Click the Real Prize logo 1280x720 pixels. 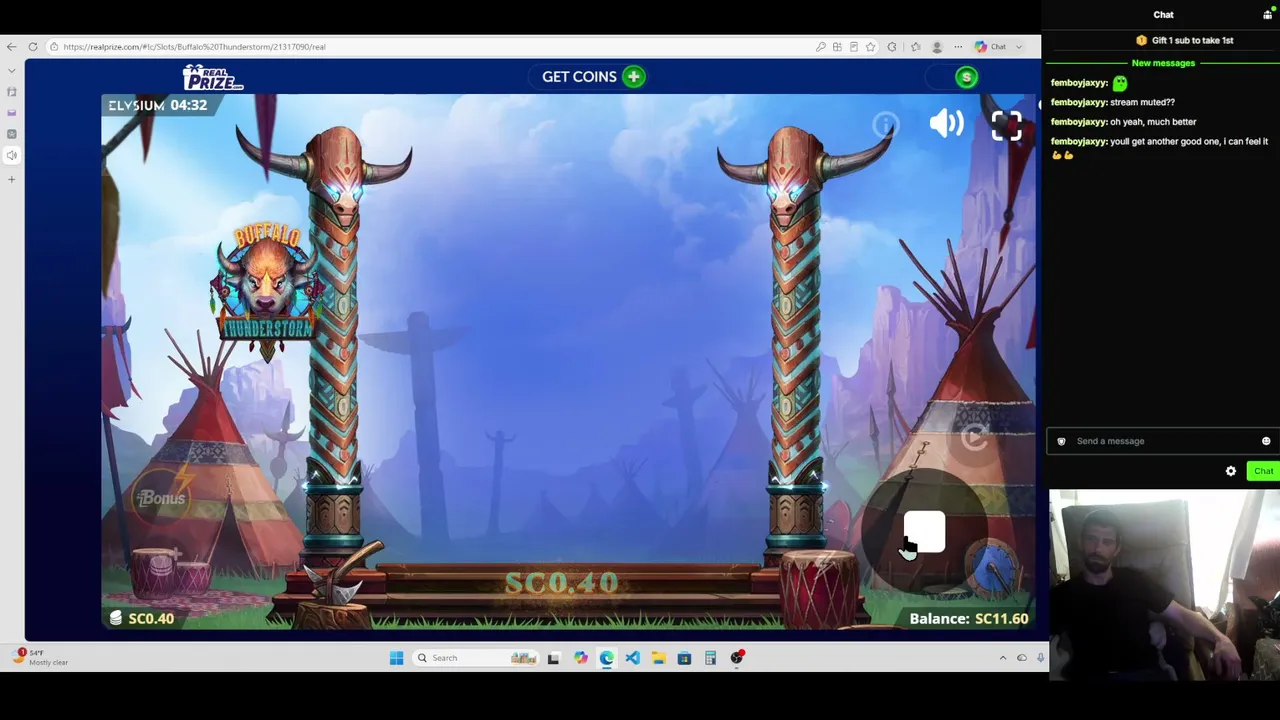(213, 77)
